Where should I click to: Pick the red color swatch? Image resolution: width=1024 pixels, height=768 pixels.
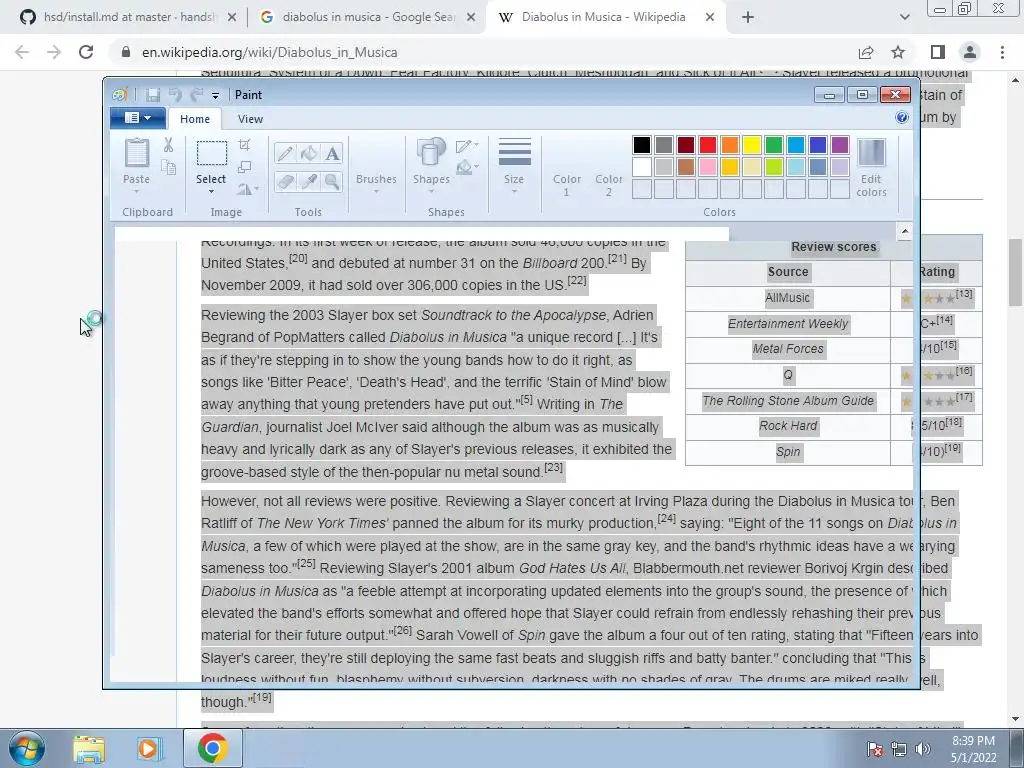(707, 145)
